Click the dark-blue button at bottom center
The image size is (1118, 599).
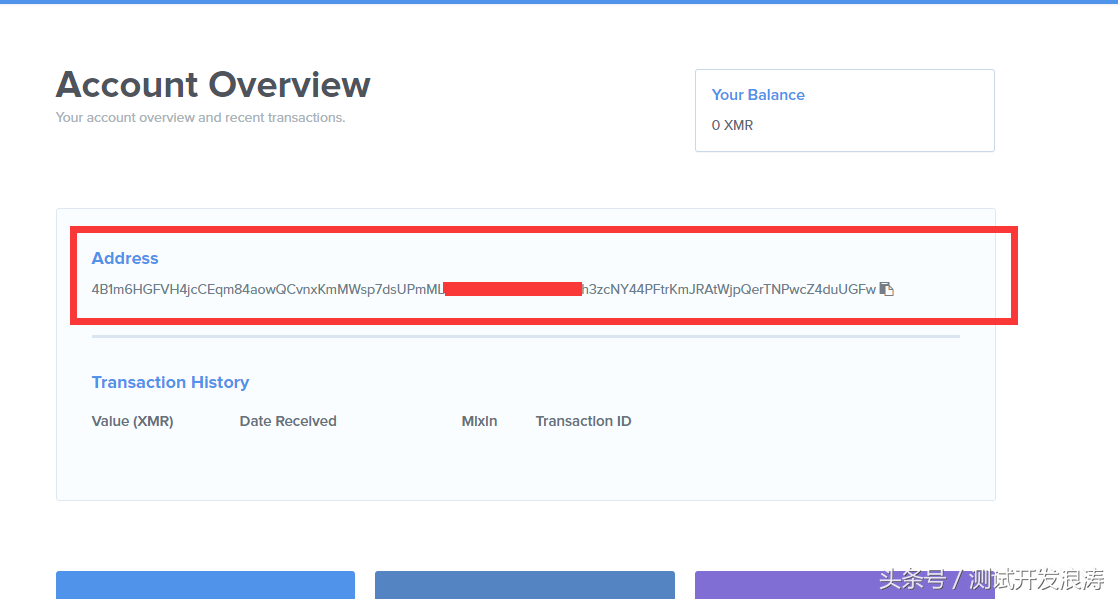(525, 585)
